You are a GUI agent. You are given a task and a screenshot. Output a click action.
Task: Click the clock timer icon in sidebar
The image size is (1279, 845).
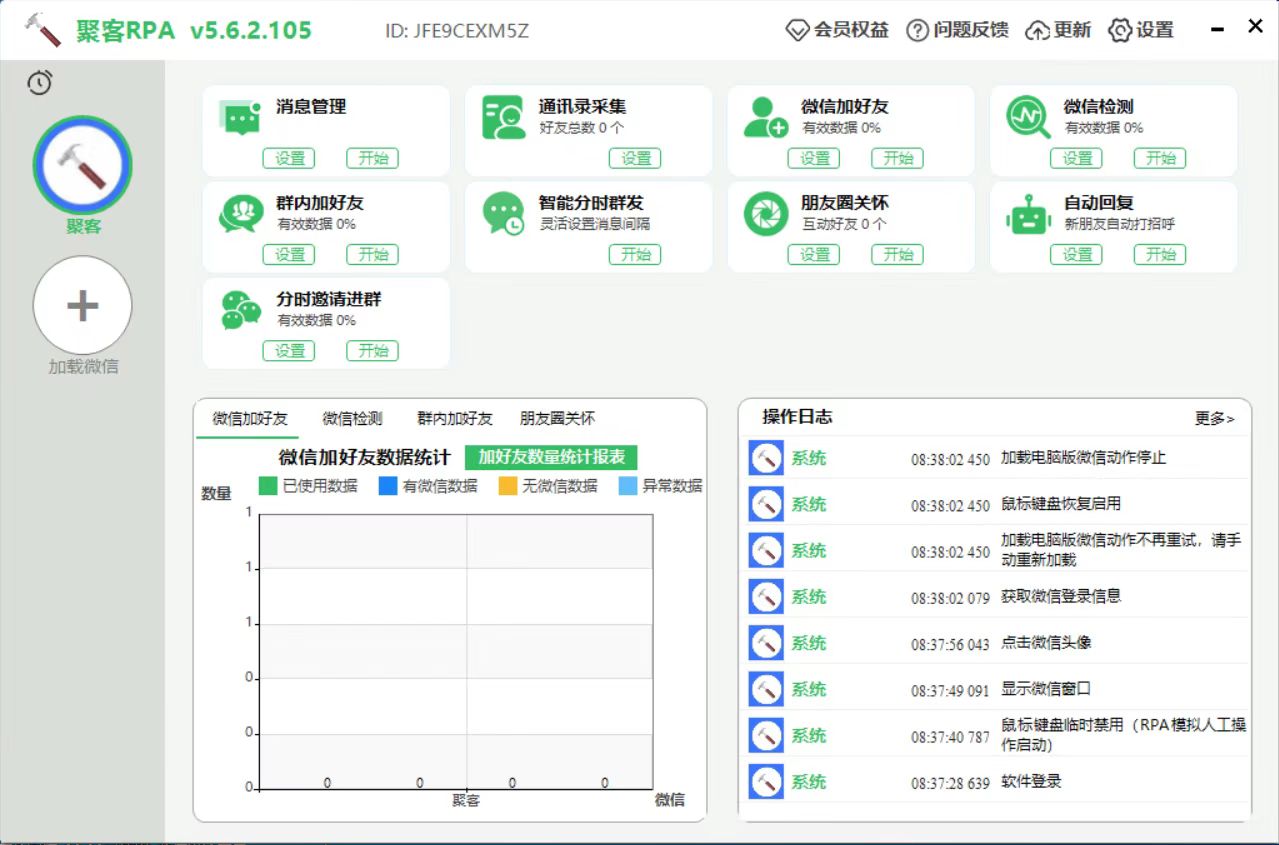coord(39,83)
